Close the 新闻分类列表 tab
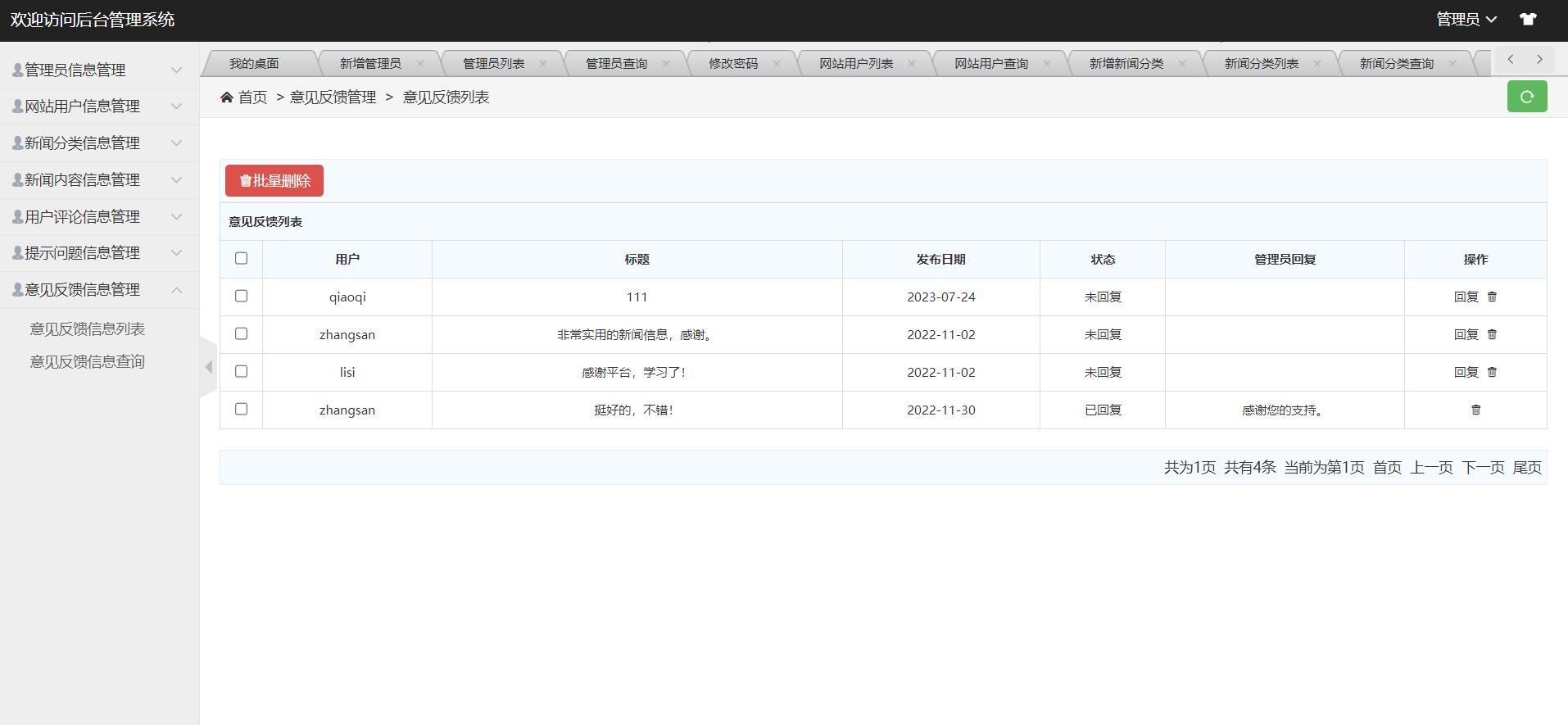 point(1317,63)
